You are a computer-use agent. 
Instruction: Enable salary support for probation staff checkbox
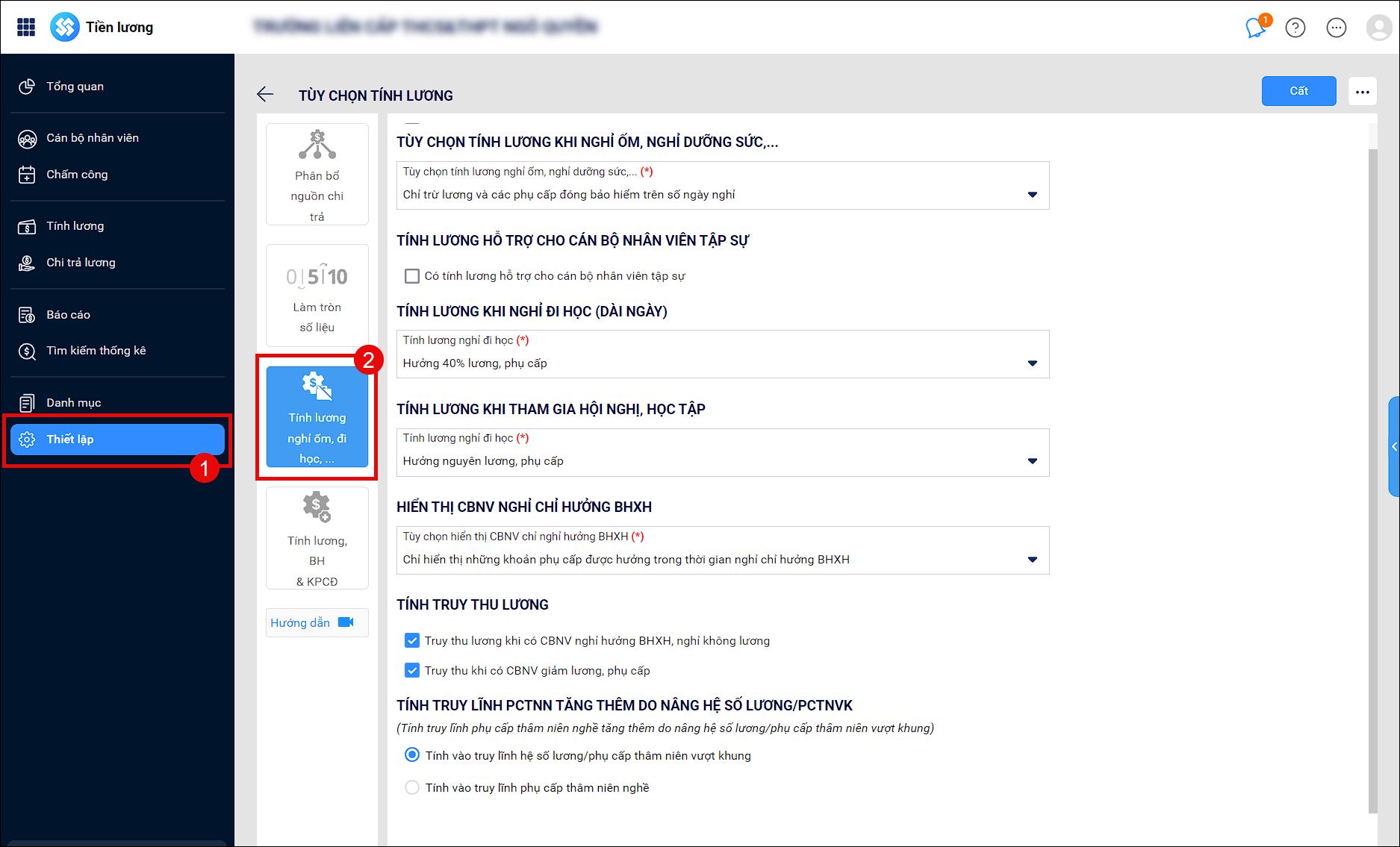pyautogui.click(x=412, y=276)
